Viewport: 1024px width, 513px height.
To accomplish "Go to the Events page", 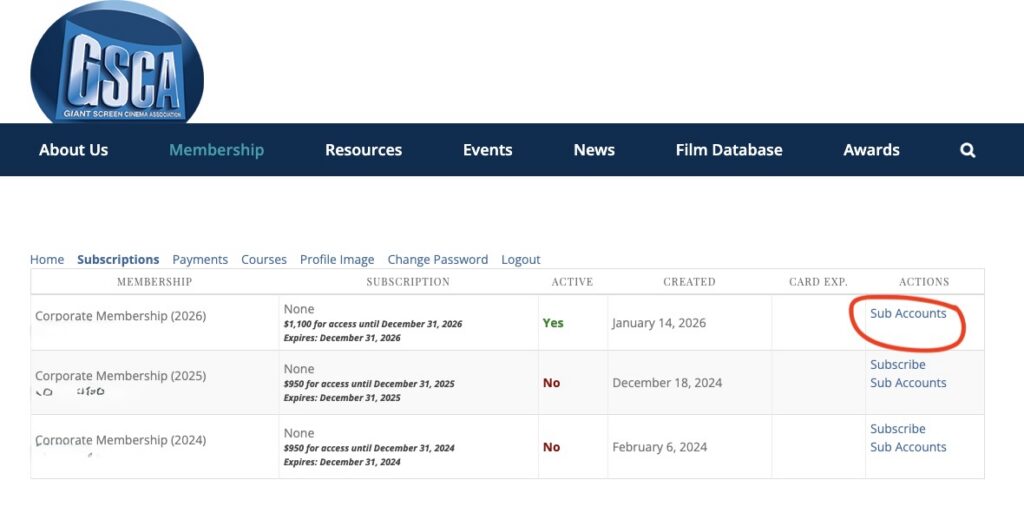I will (487, 150).
